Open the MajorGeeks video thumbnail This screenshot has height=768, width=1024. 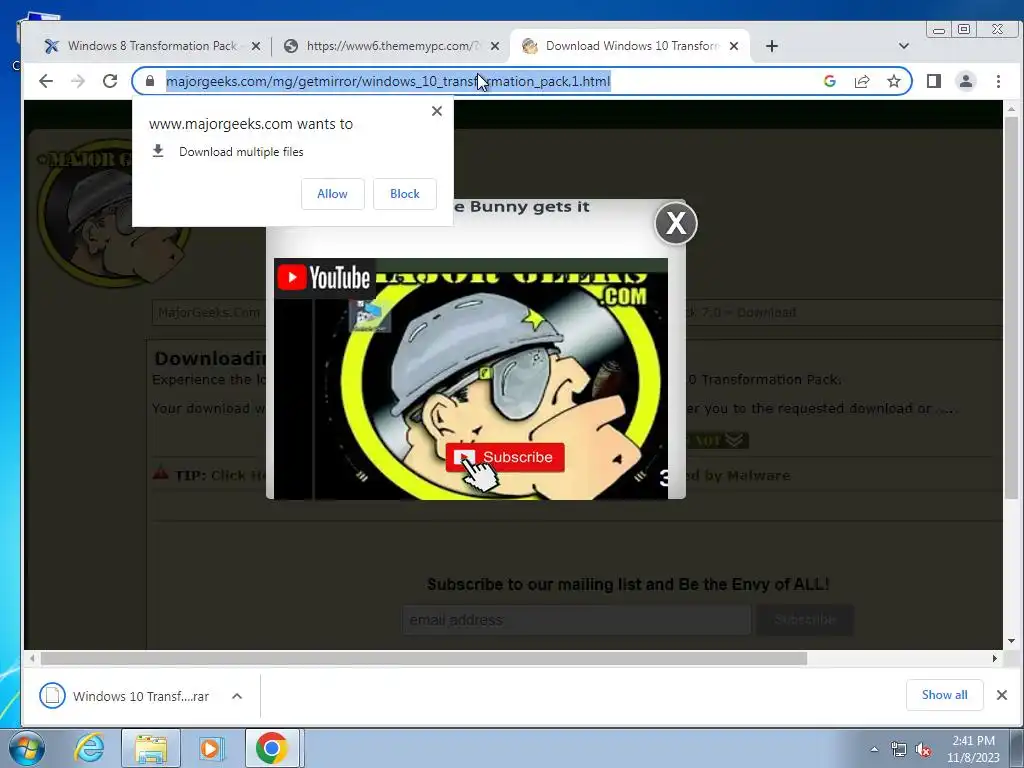point(470,379)
